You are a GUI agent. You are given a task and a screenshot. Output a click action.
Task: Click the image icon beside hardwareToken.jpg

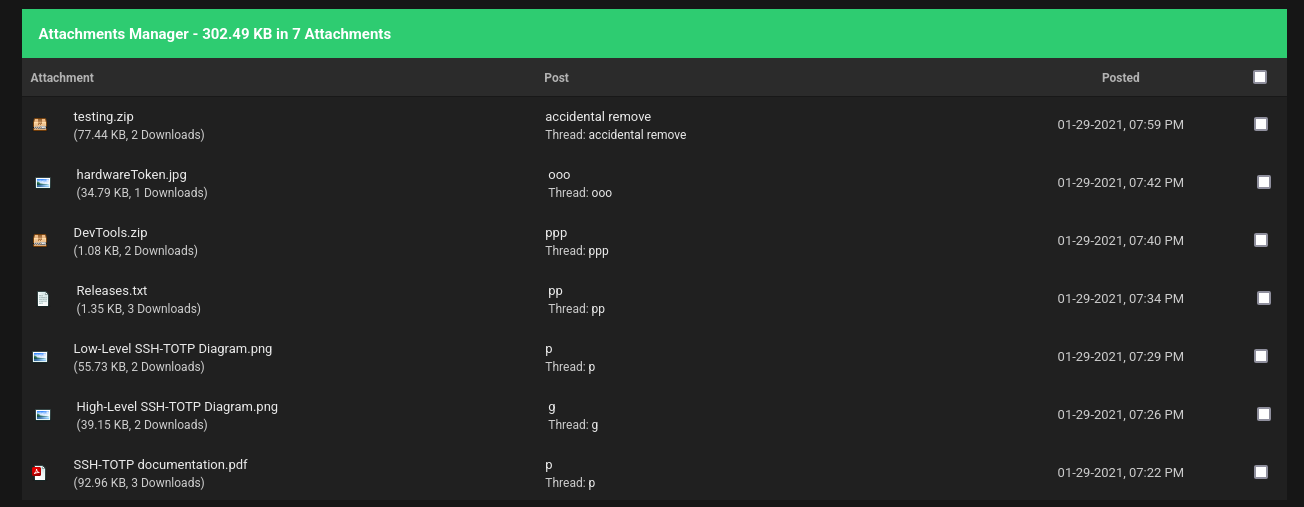tap(43, 183)
